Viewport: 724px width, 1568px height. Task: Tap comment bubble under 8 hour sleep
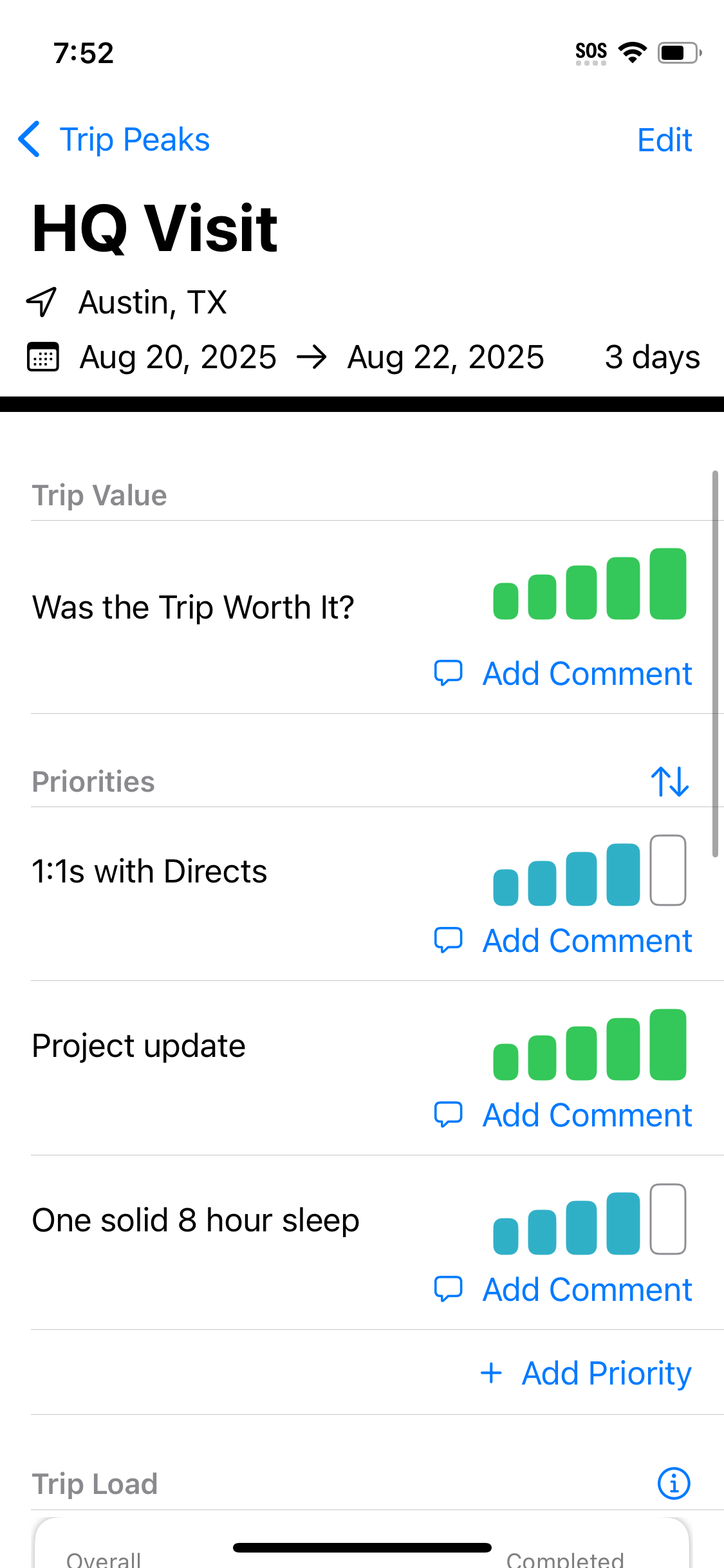tap(449, 1289)
